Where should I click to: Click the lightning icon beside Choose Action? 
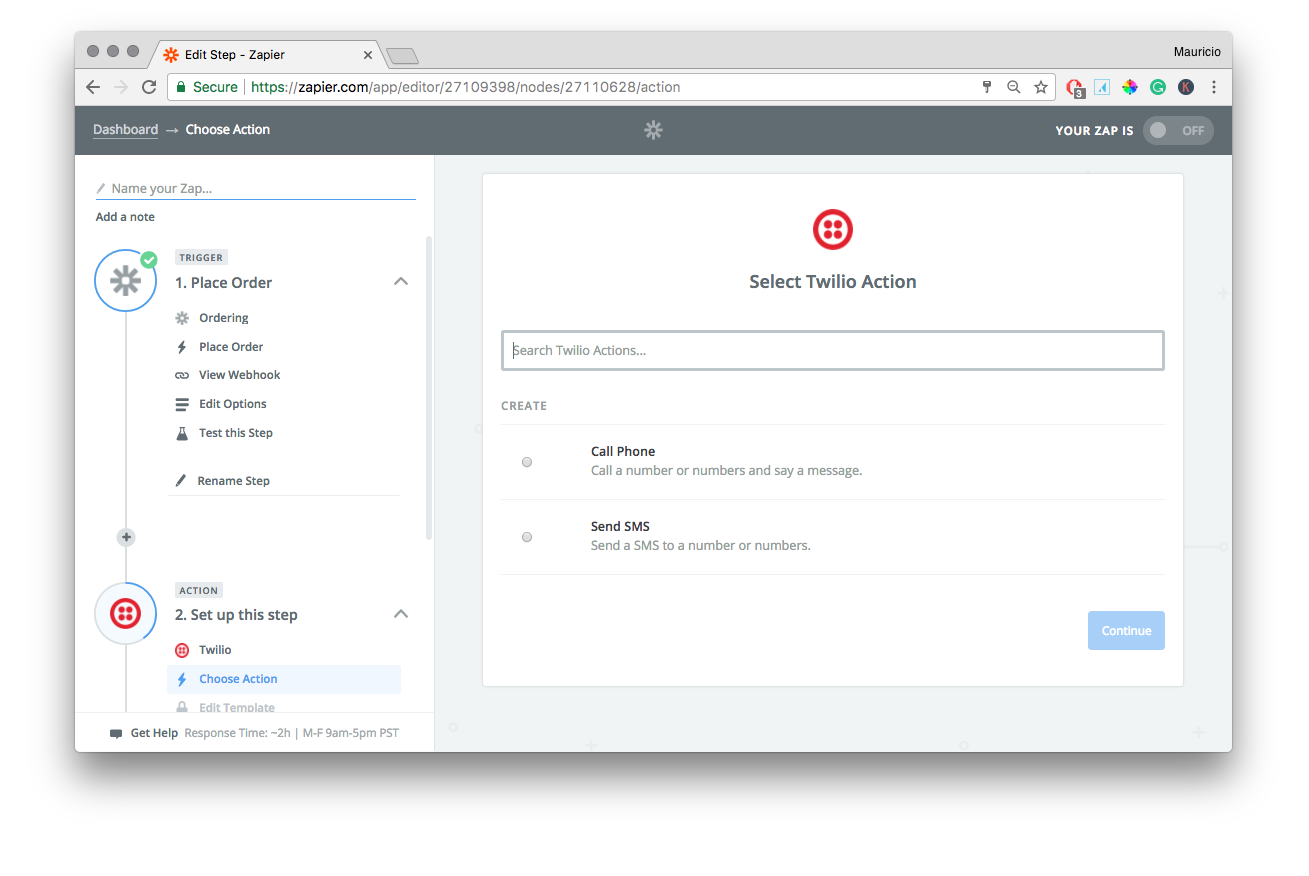182,679
